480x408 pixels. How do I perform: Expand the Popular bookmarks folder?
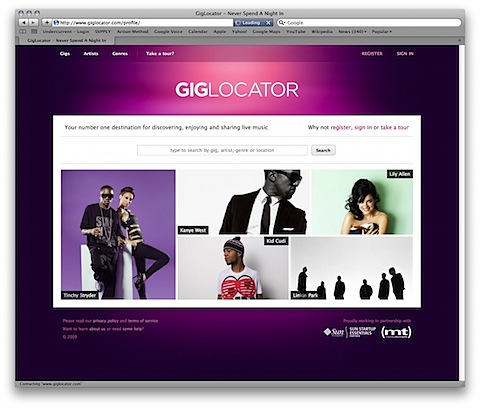click(382, 32)
